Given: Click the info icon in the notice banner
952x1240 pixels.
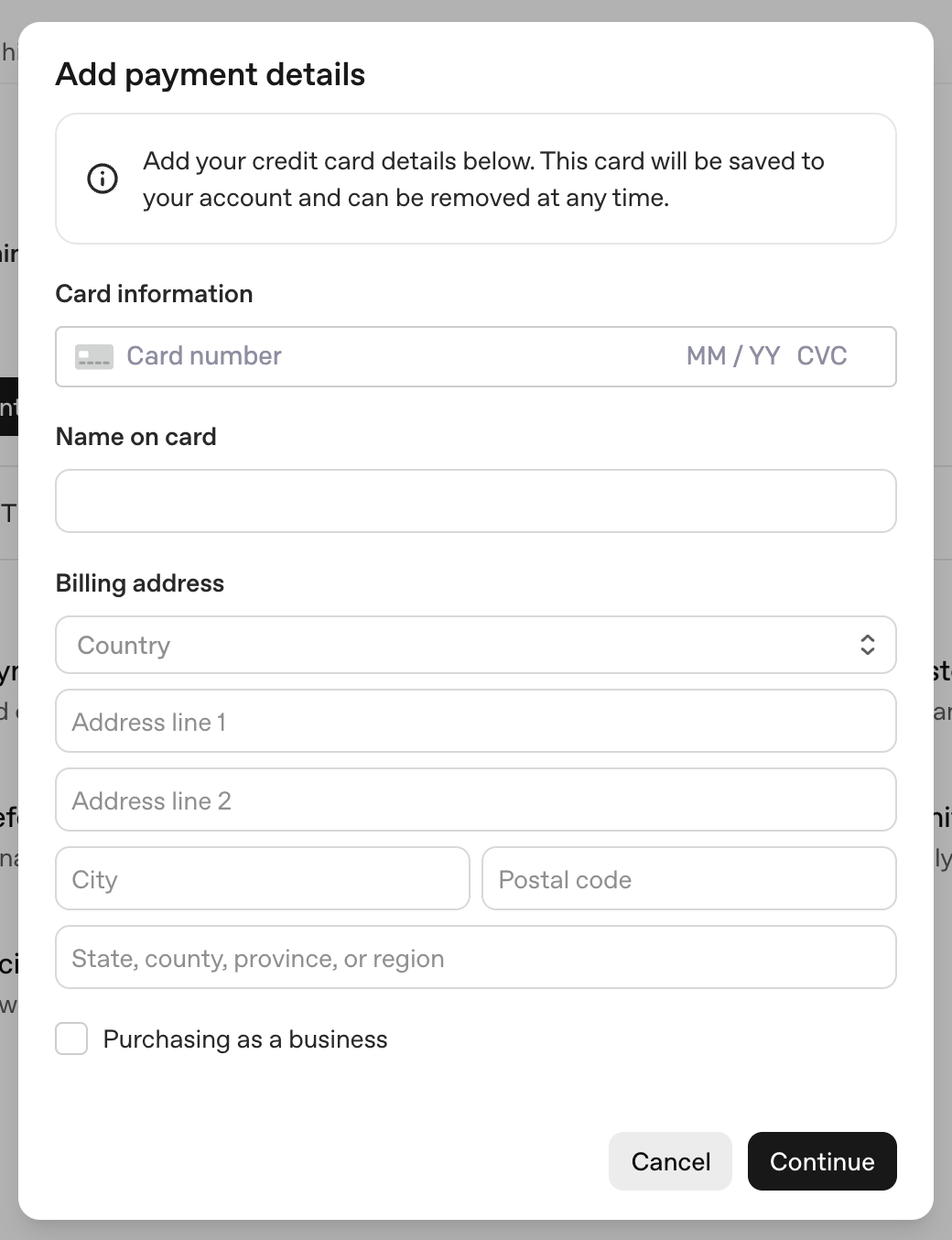Looking at the screenshot, I should 102,179.
